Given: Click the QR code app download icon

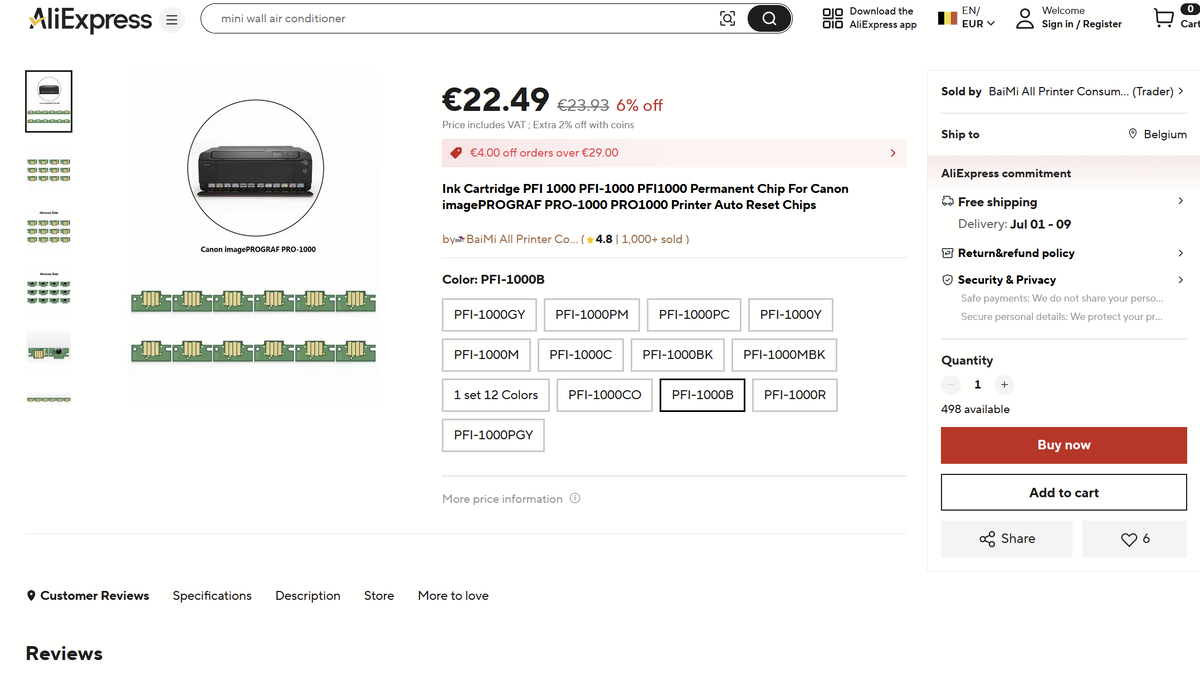Looking at the screenshot, I should pos(832,18).
